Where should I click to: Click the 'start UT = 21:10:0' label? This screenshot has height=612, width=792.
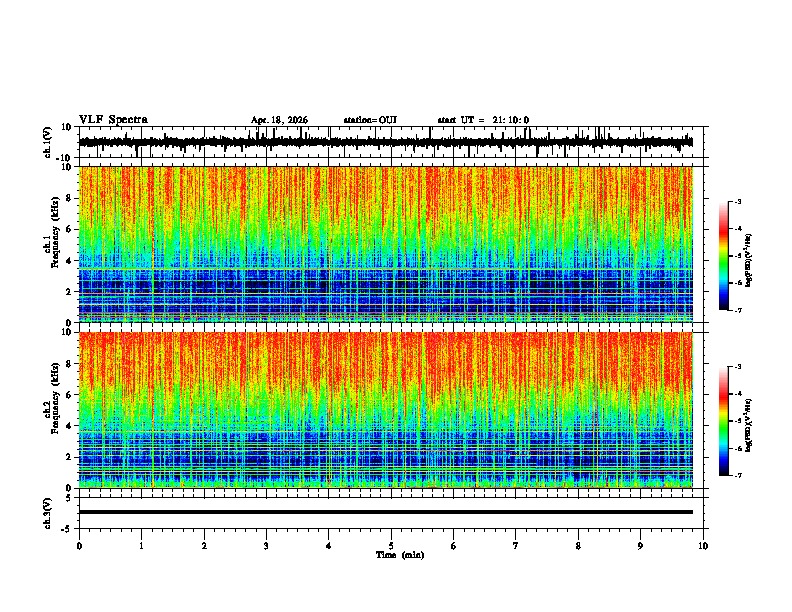pyautogui.click(x=483, y=120)
